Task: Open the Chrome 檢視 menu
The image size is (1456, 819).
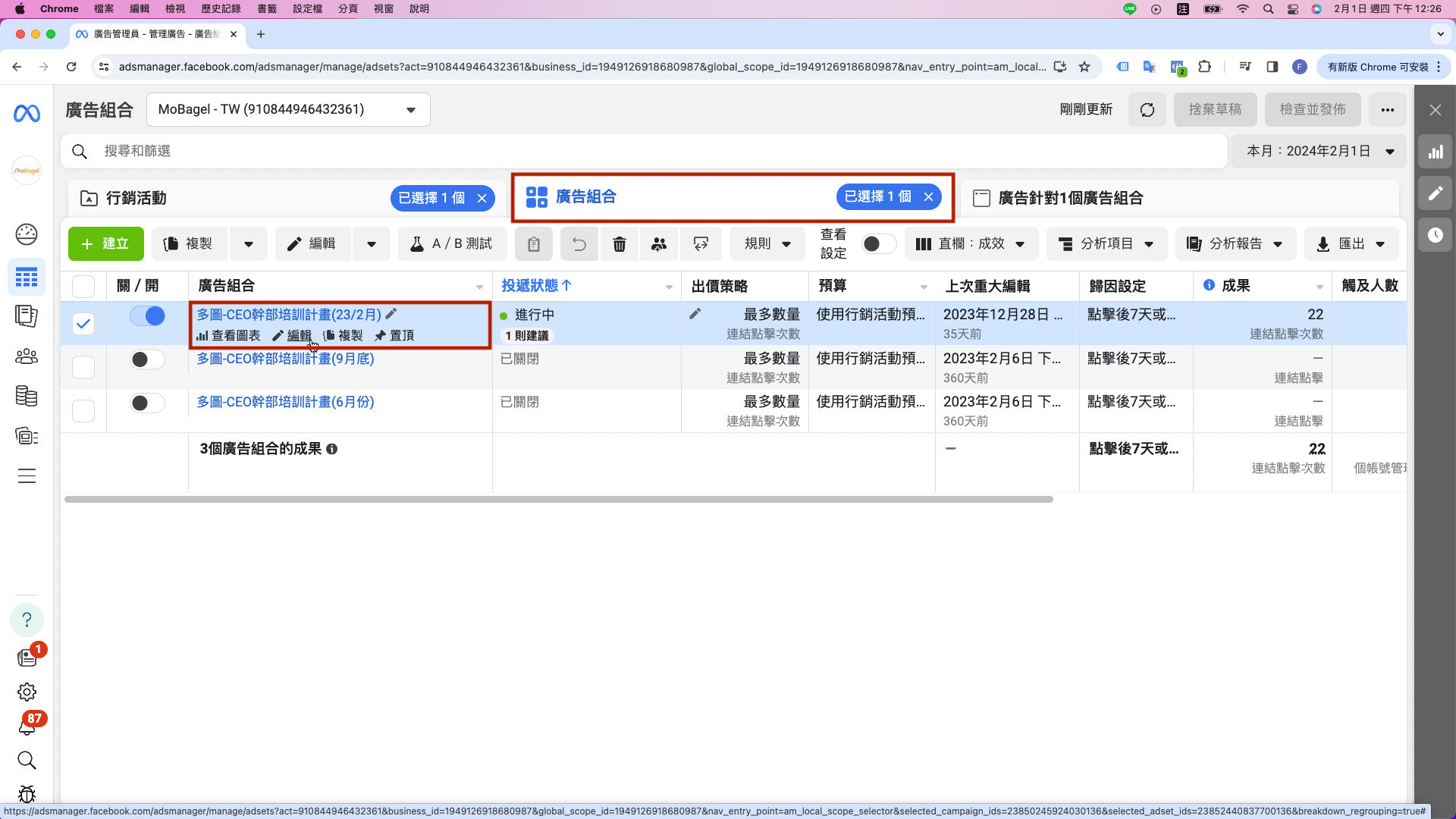Action: pyautogui.click(x=175, y=9)
